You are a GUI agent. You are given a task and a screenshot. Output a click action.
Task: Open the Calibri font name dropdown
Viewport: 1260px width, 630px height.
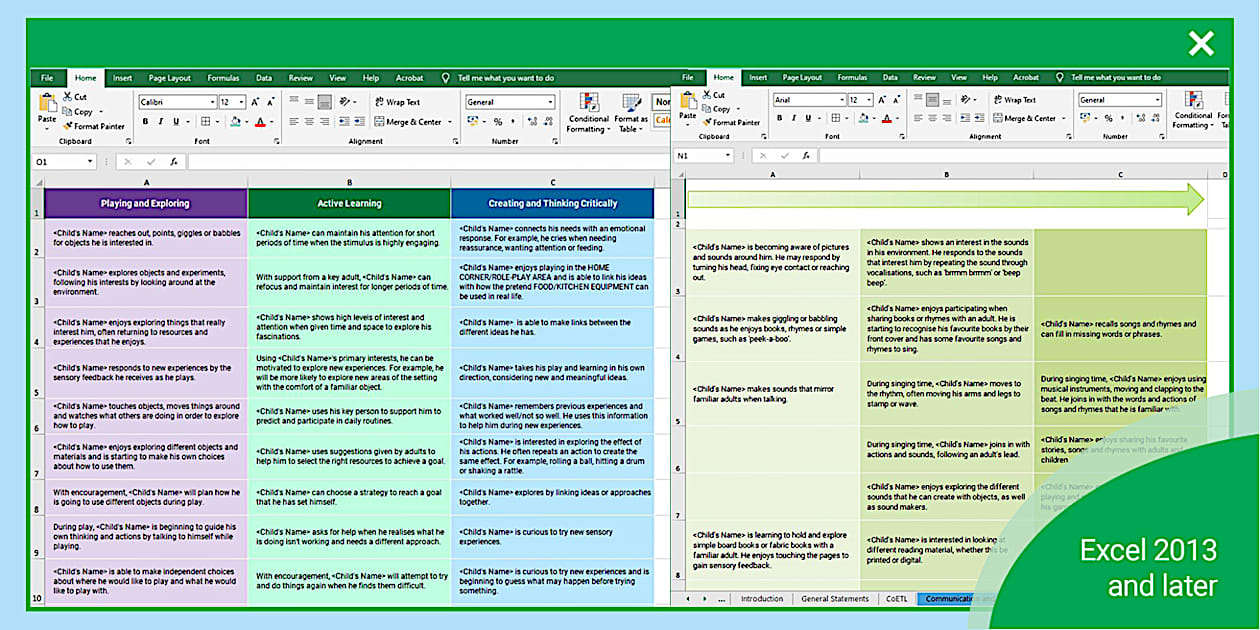tap(212, 102)
